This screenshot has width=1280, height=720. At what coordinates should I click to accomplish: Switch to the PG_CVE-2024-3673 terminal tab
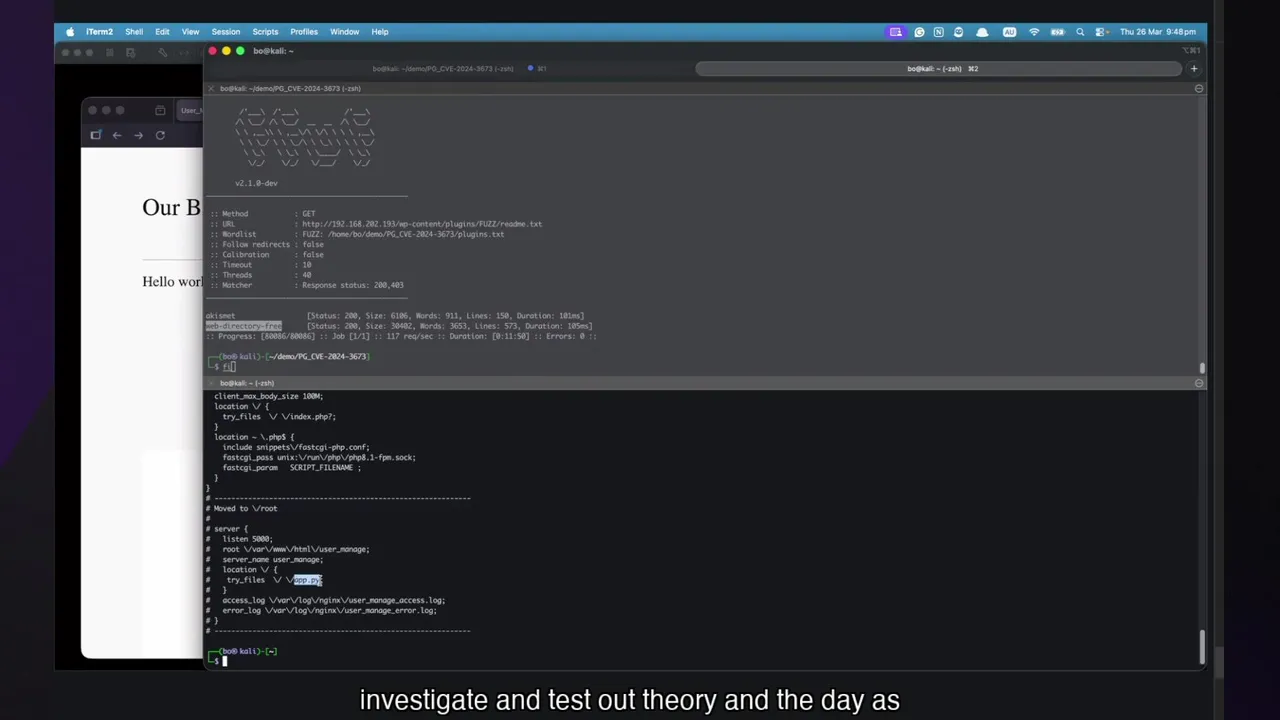click(x=450, y=69)
